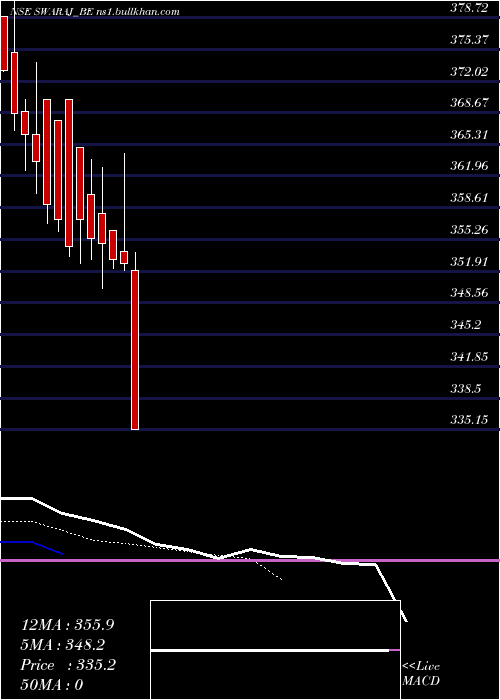Select the 351.91 price axis label
The image size is (500, 700).
click(x=469, y=262)
